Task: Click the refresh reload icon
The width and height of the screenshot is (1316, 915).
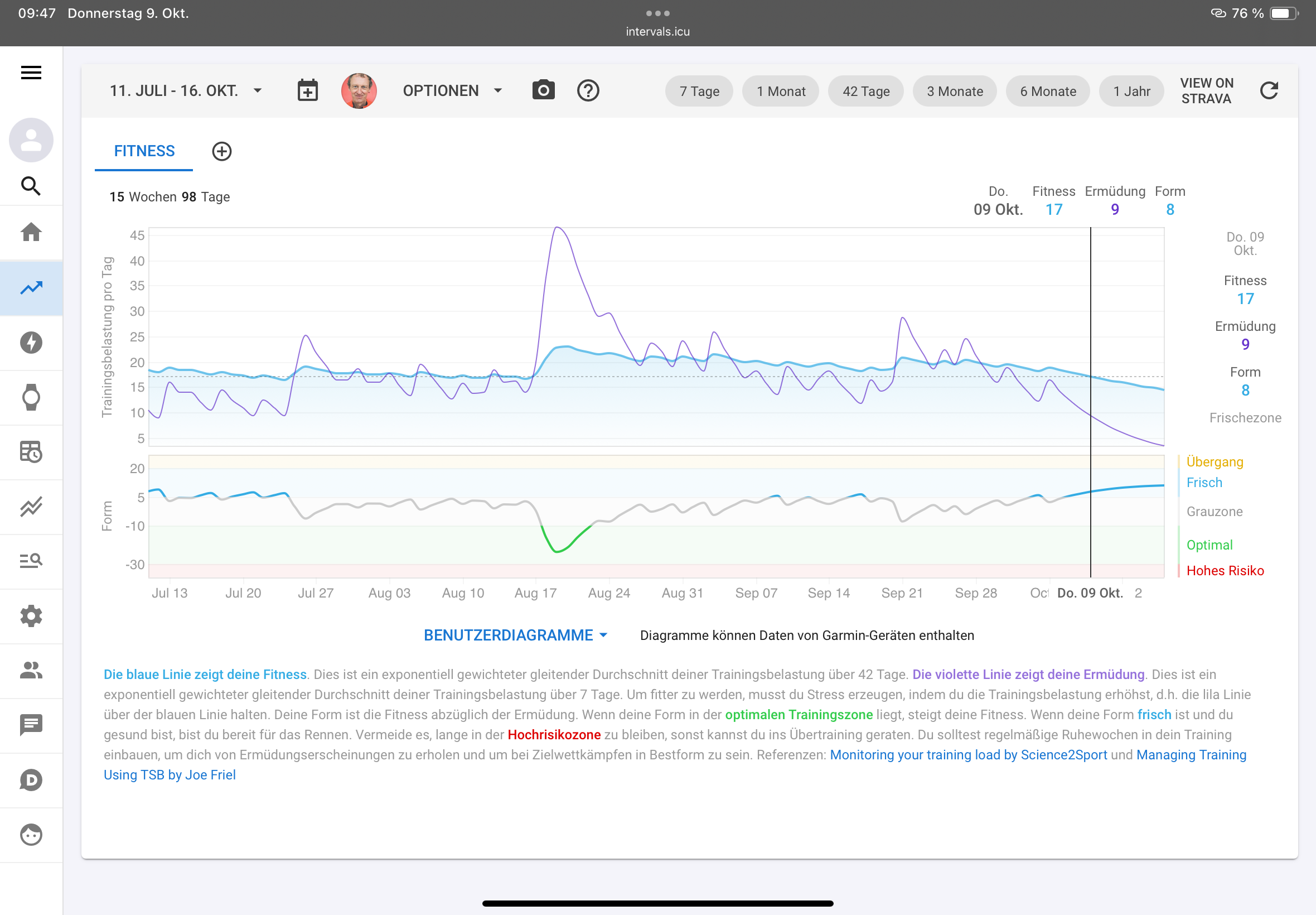Action: point(1269,90)
